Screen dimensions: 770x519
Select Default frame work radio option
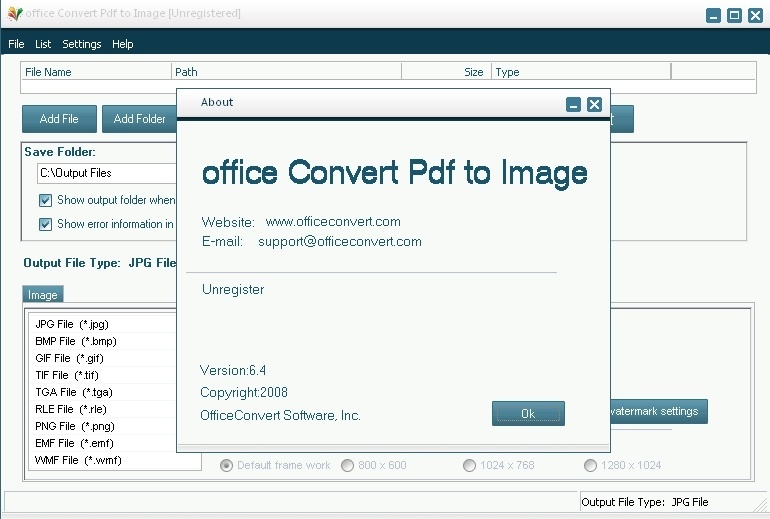point(226,465)
